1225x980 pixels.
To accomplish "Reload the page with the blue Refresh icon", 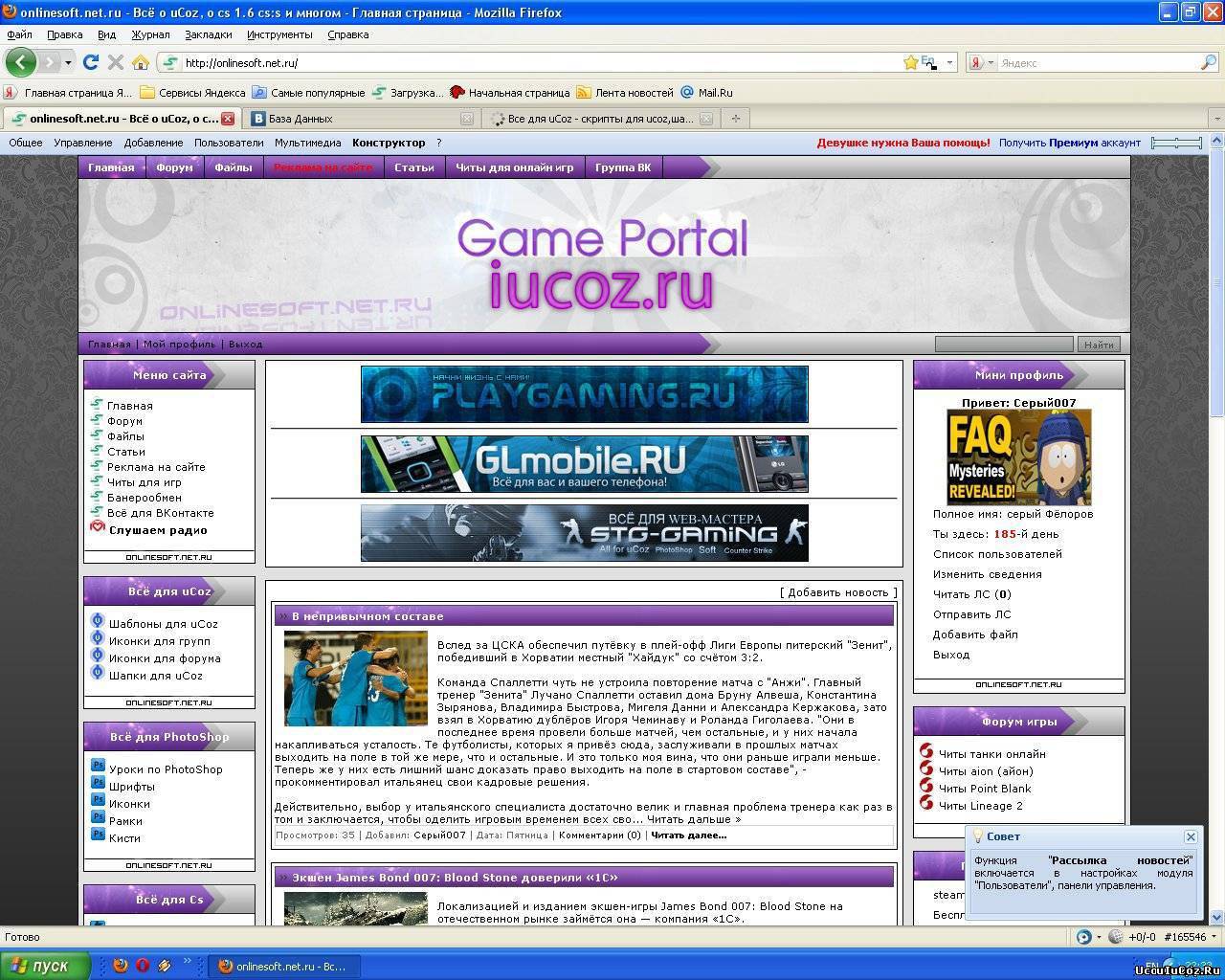I will click(x=91, y=62).
